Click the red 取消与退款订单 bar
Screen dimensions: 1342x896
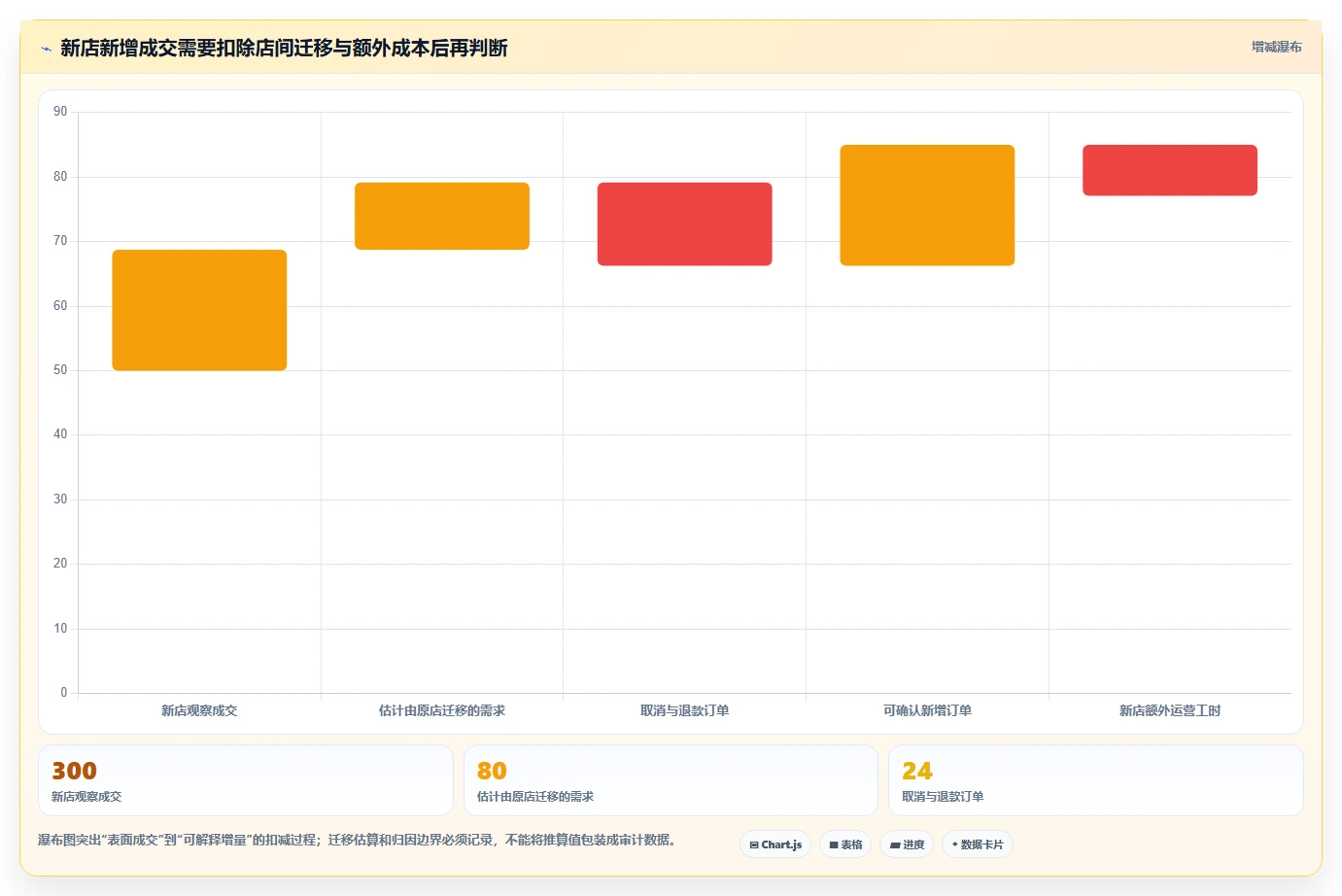(x=685, y=224)
